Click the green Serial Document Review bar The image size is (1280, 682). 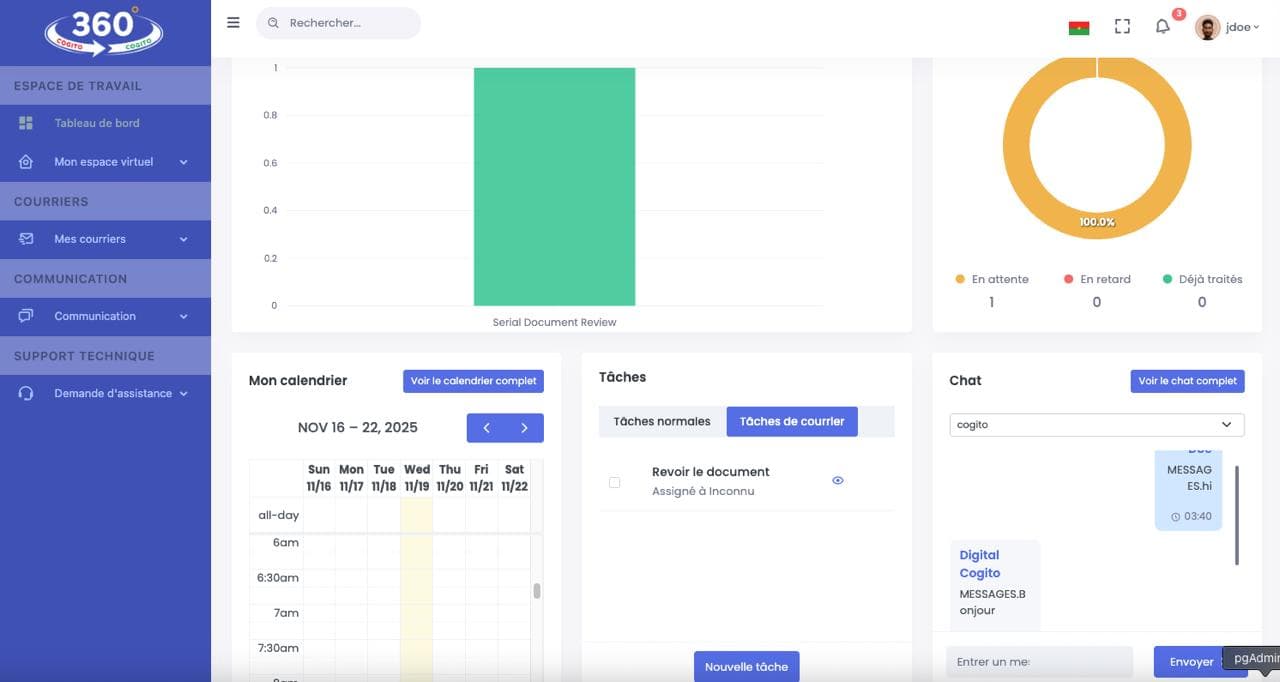pos(554,187)
